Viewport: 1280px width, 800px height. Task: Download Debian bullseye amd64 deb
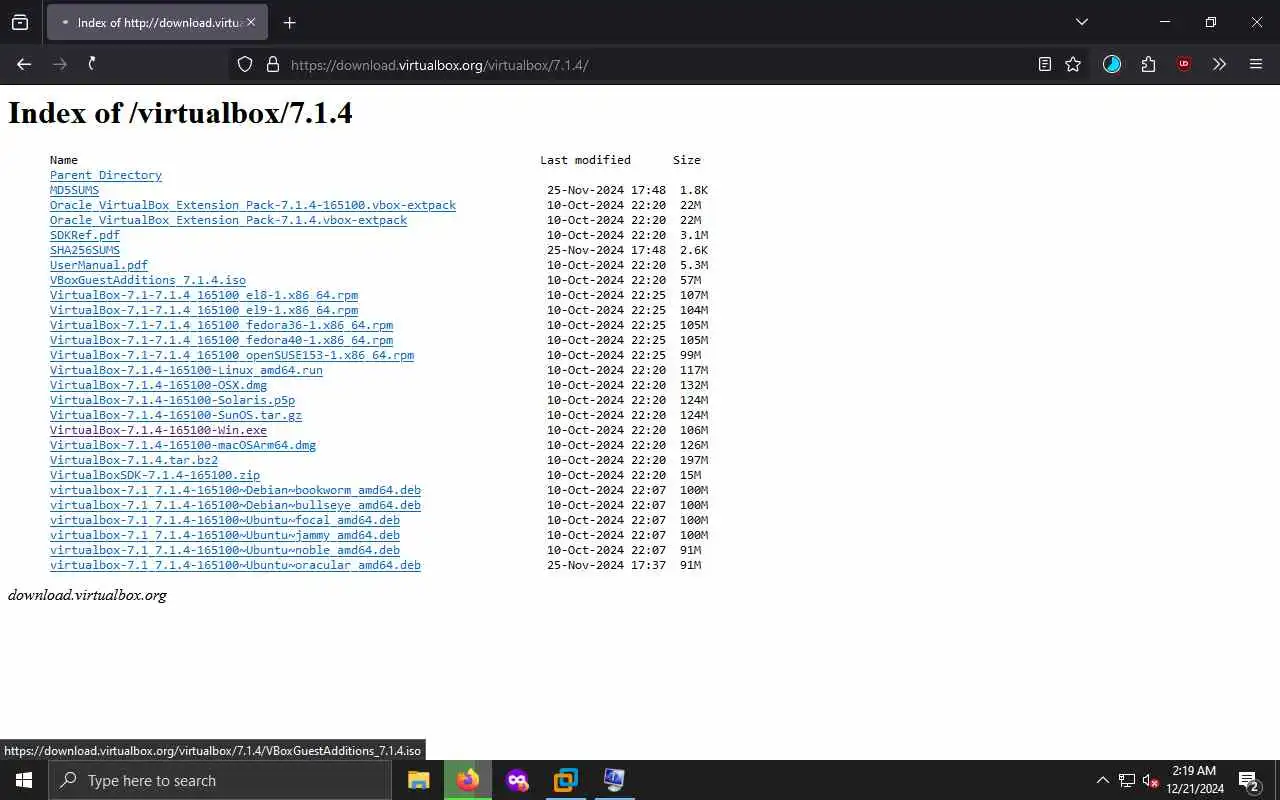[x=235, y=505]
